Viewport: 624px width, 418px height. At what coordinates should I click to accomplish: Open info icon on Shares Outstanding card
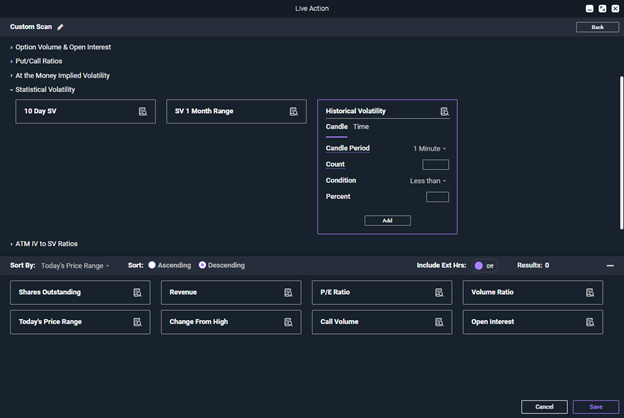tap(137, 293)
